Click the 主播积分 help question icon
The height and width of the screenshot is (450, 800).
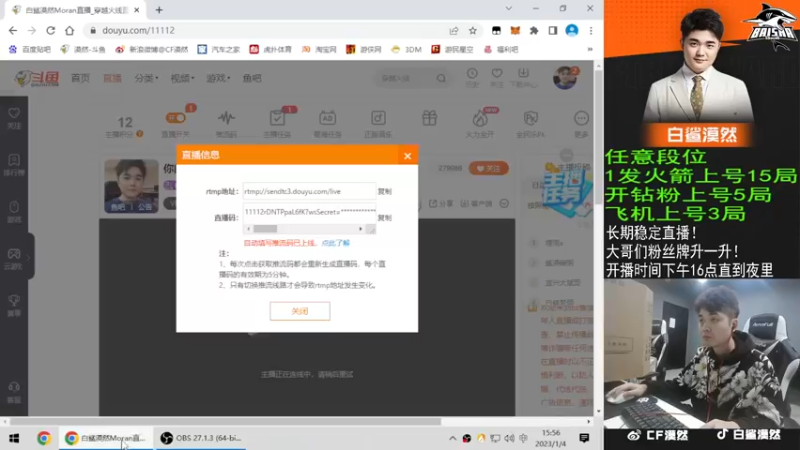[140, 134]
